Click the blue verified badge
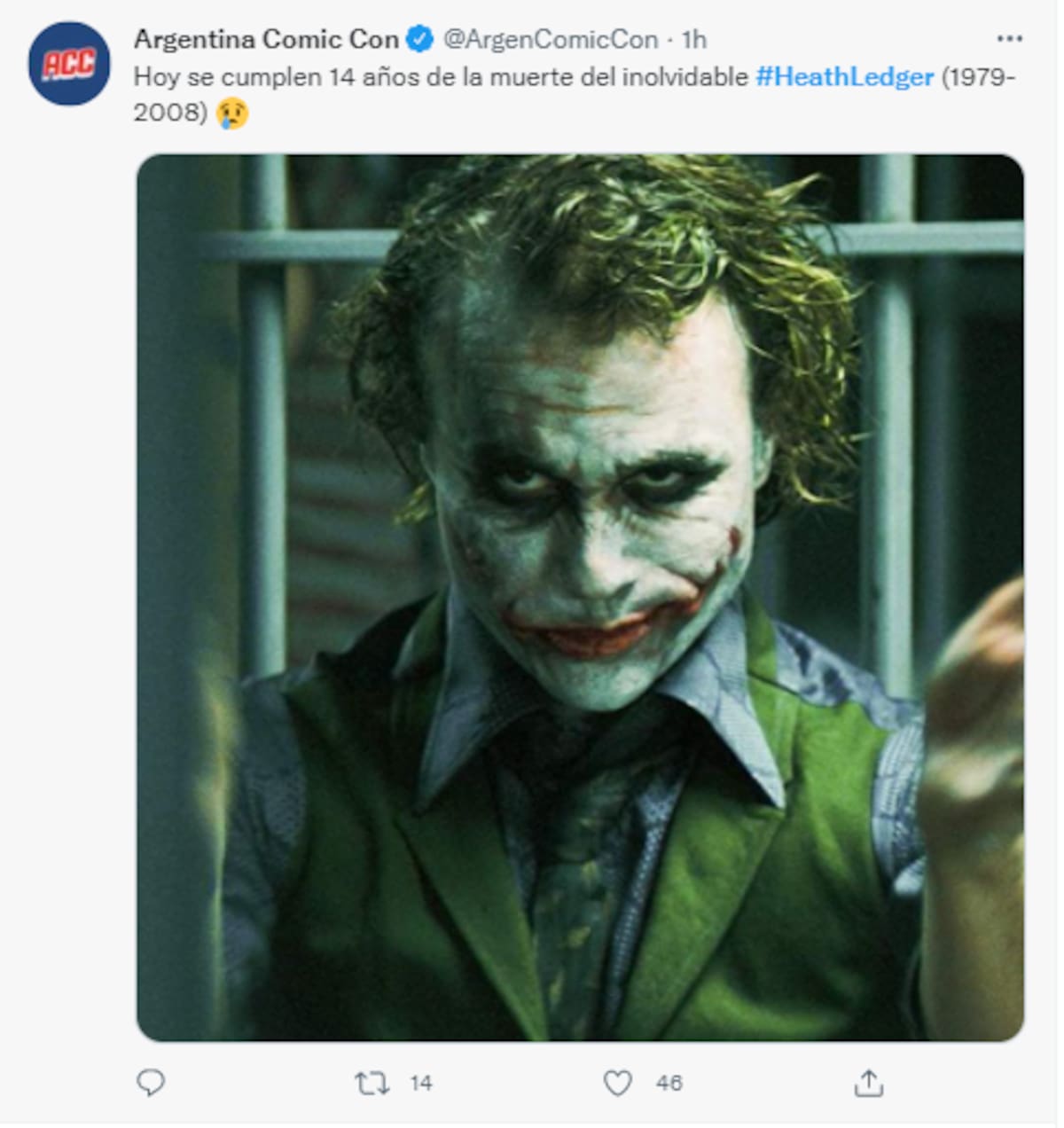The image size is (1064, 1128). point(419,40)
